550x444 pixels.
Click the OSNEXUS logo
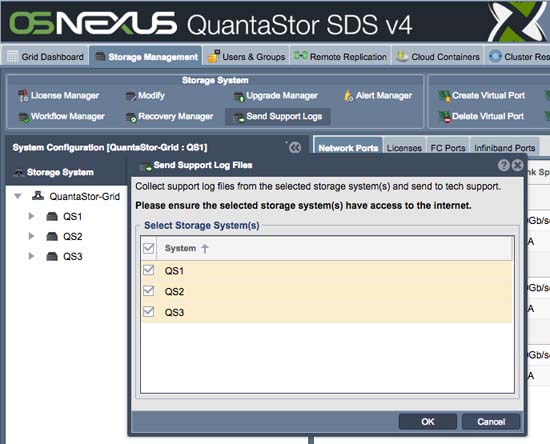pyautogui.click(x=93, y=24)
